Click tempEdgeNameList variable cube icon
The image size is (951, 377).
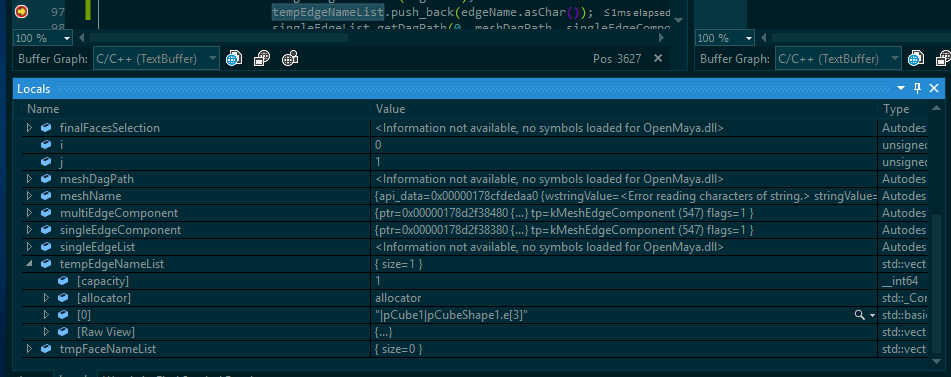46,264
